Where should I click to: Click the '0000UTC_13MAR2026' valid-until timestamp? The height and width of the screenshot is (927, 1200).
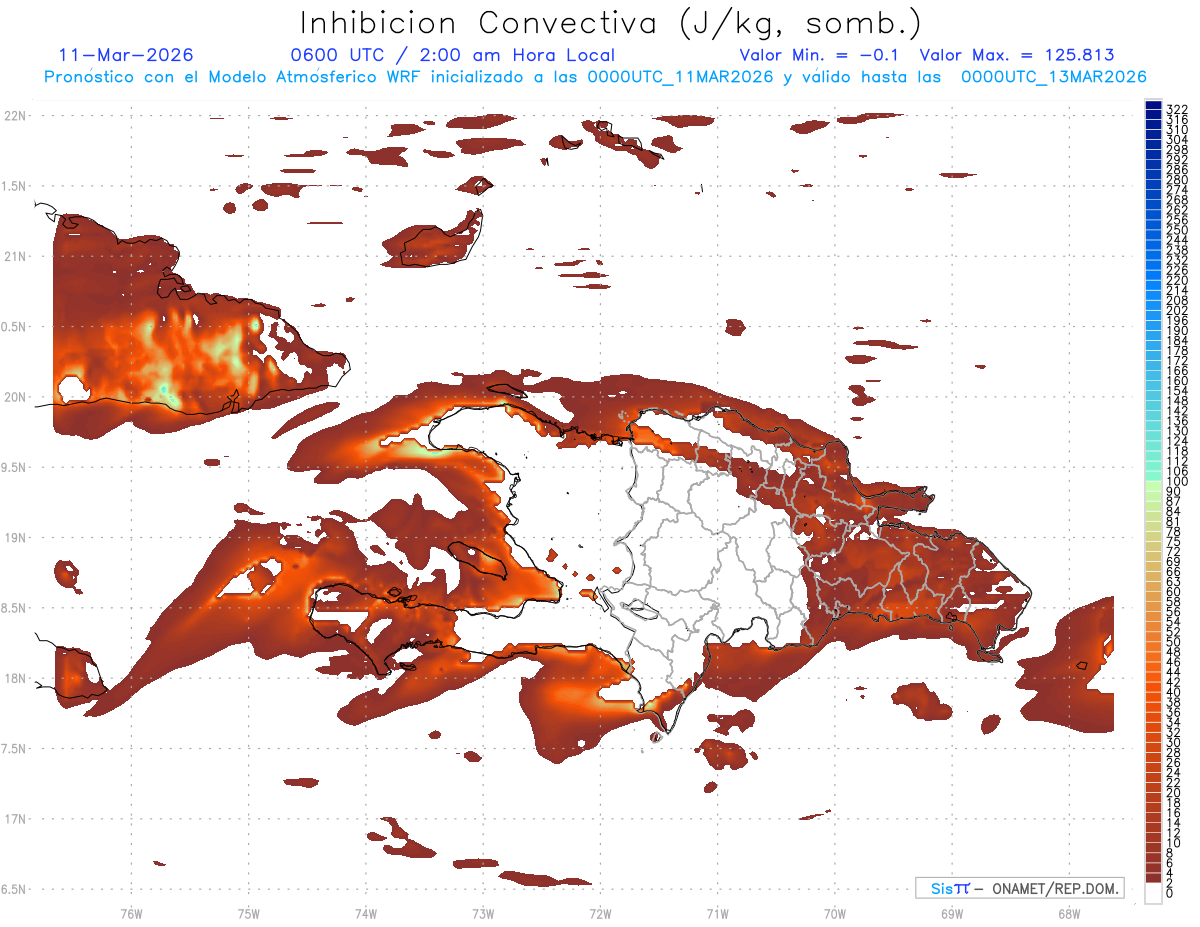pyautogui.click(x=1054, y=77)
